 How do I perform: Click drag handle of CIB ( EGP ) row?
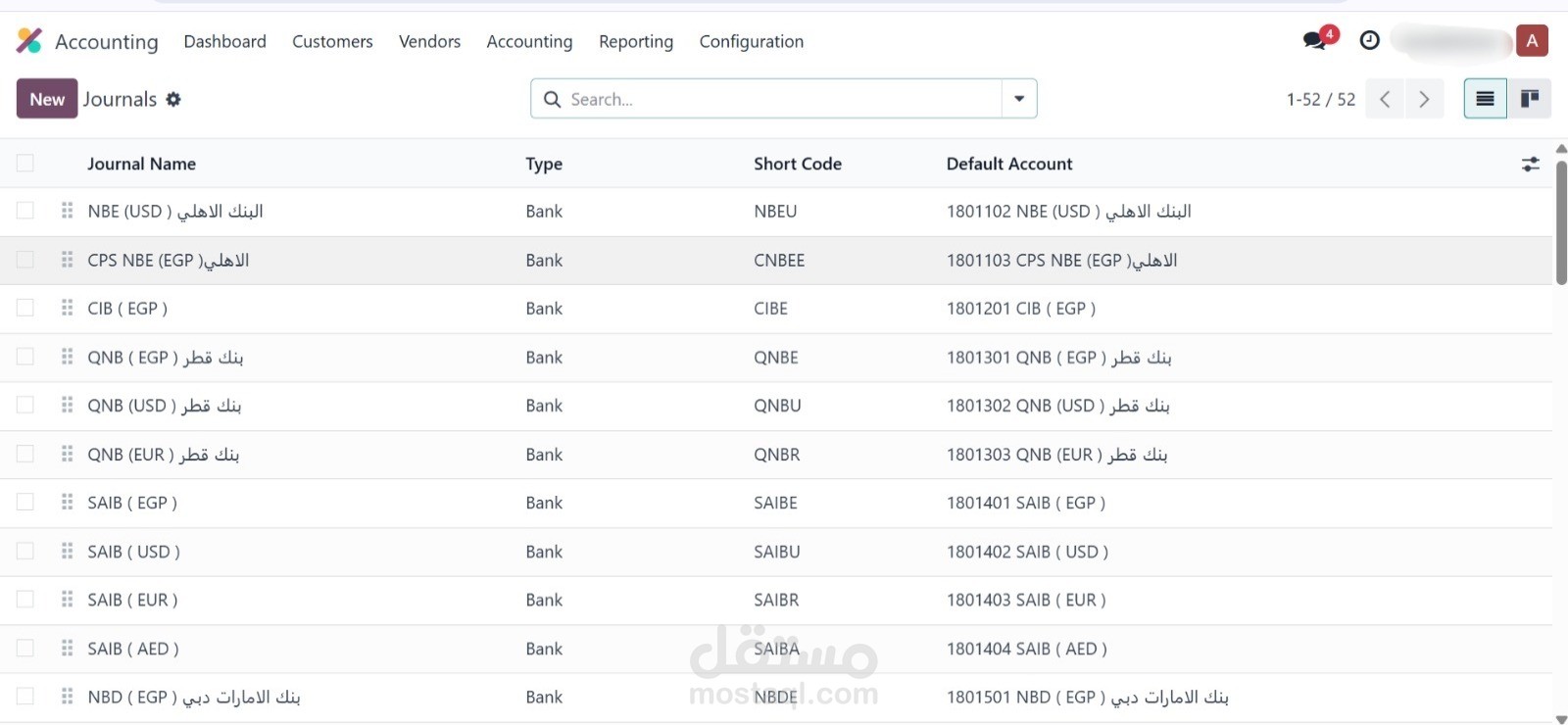[x=67, y=309]
